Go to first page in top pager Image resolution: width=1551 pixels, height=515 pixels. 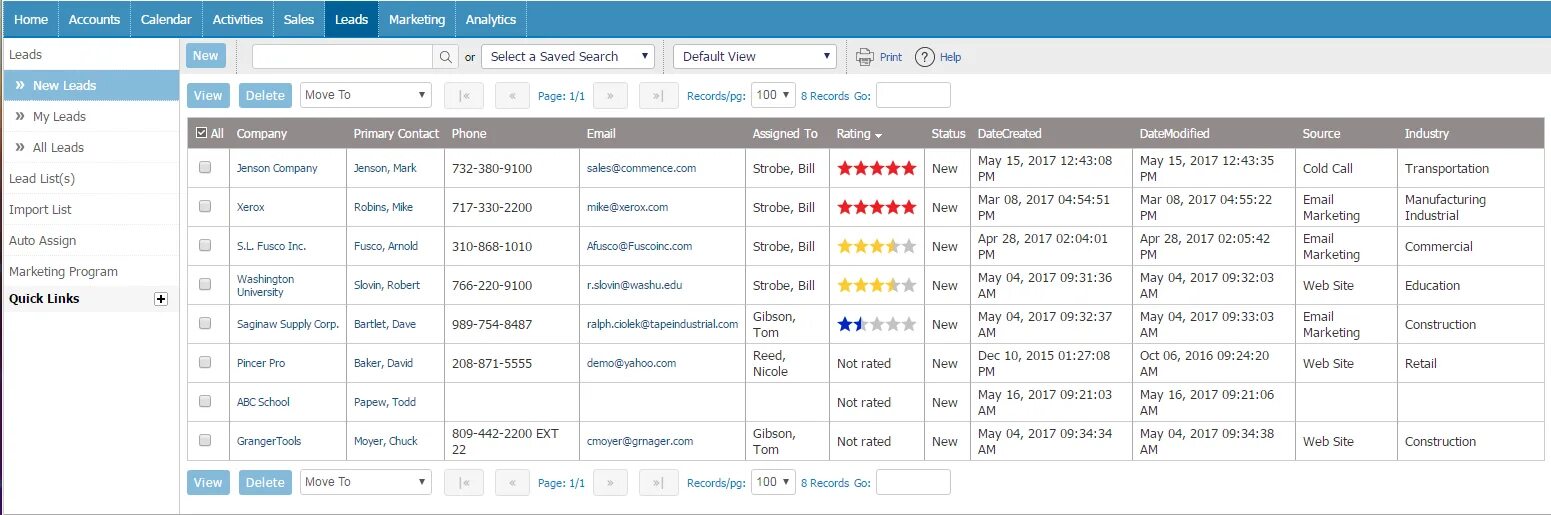(x=464, y=95)
